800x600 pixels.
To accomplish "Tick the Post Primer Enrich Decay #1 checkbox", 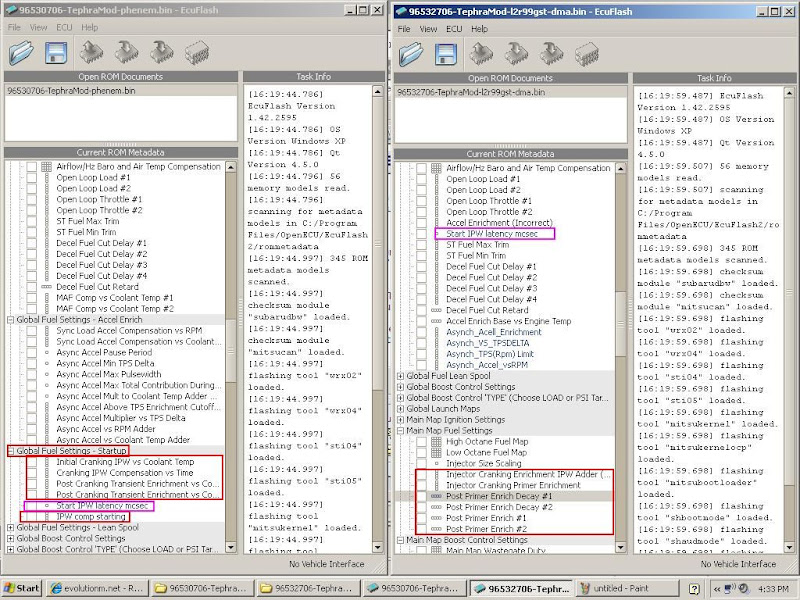I will (x=421, y=496).
